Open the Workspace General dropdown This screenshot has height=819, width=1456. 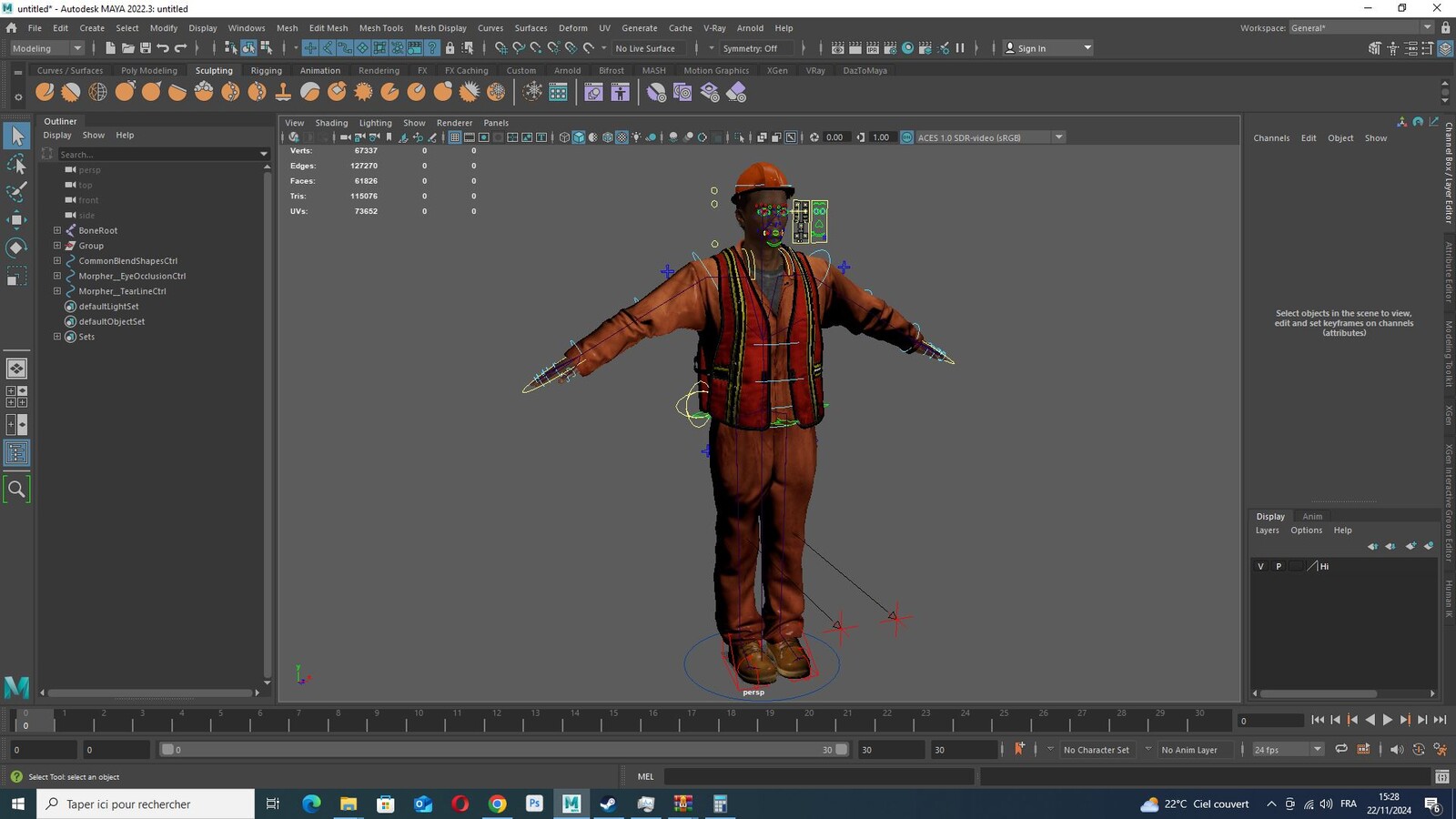[x=1360, y=28]
